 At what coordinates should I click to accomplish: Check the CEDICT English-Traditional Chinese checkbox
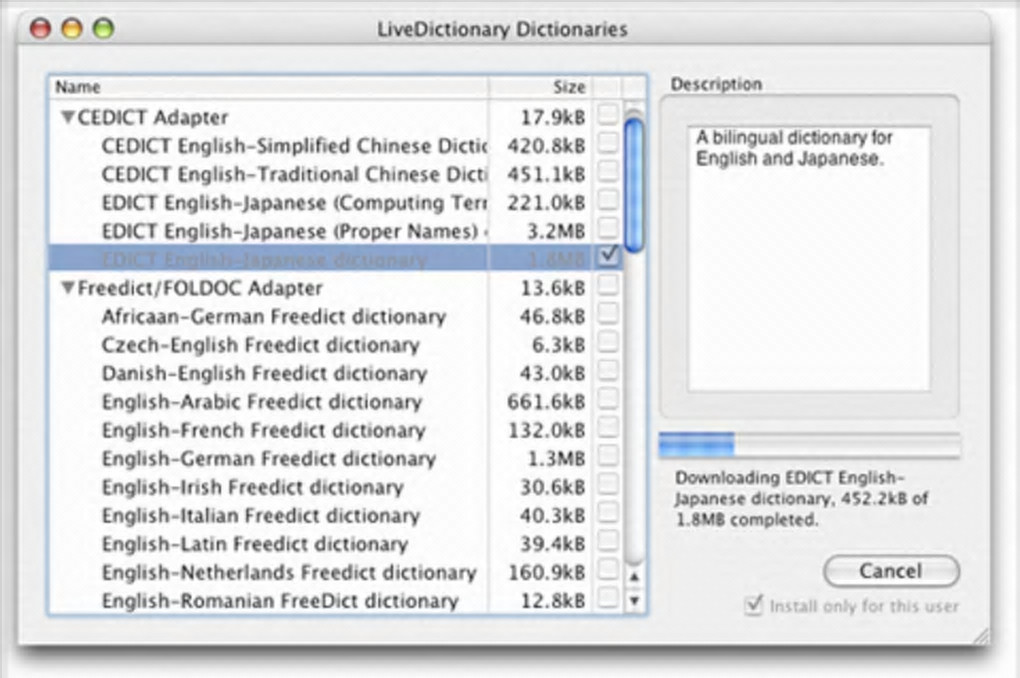tap(608, 171)
